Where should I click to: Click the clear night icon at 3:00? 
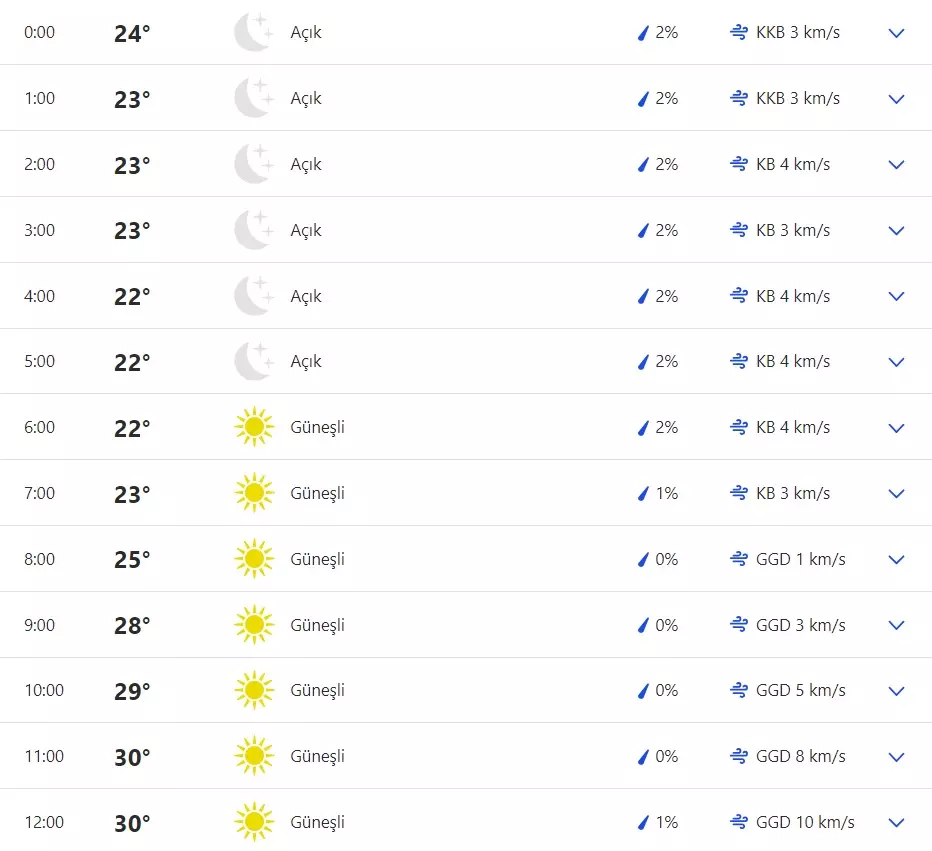(x=253, y=230)
